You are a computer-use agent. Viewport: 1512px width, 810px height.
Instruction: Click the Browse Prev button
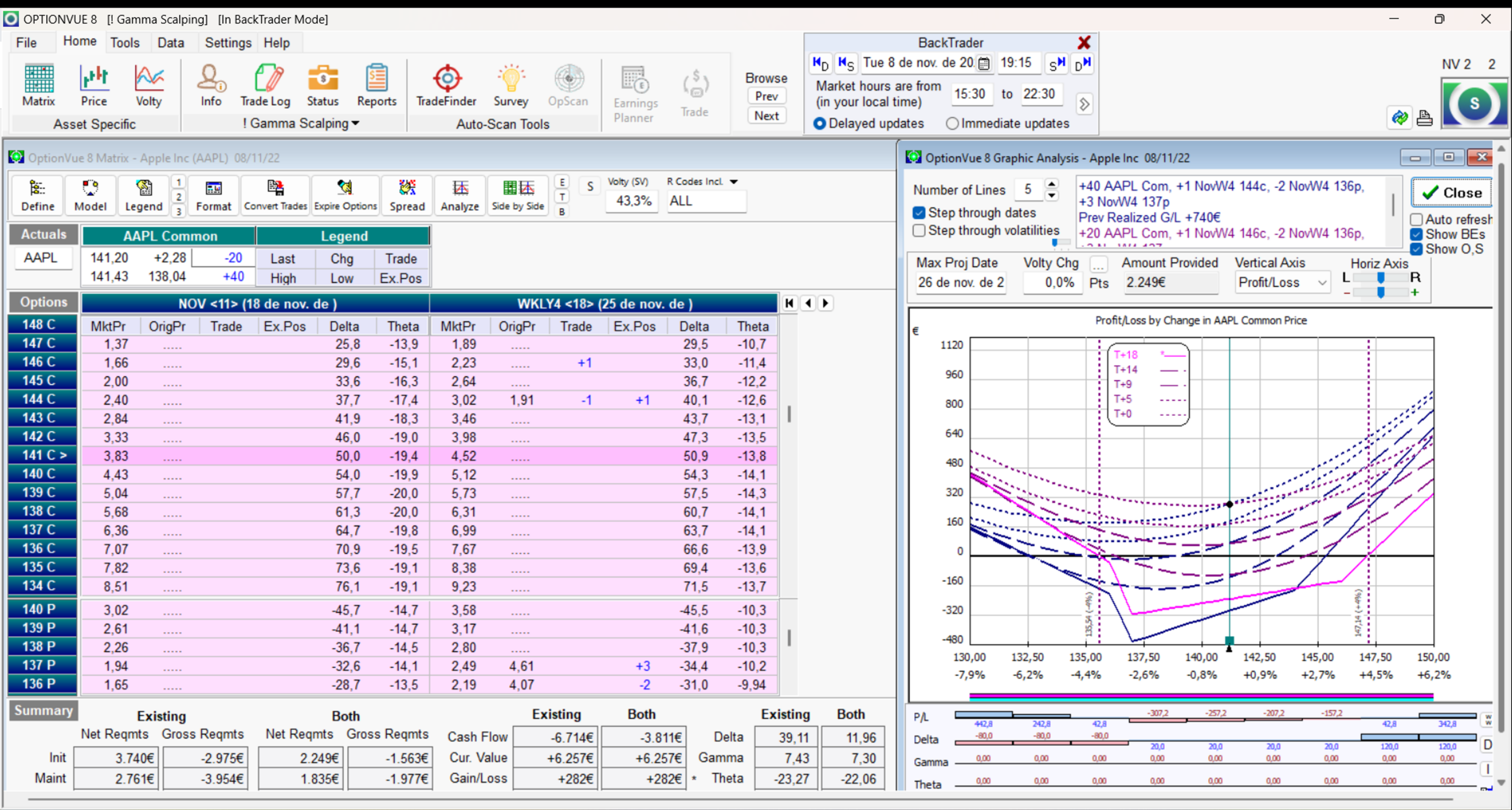[x=767, y=96]
